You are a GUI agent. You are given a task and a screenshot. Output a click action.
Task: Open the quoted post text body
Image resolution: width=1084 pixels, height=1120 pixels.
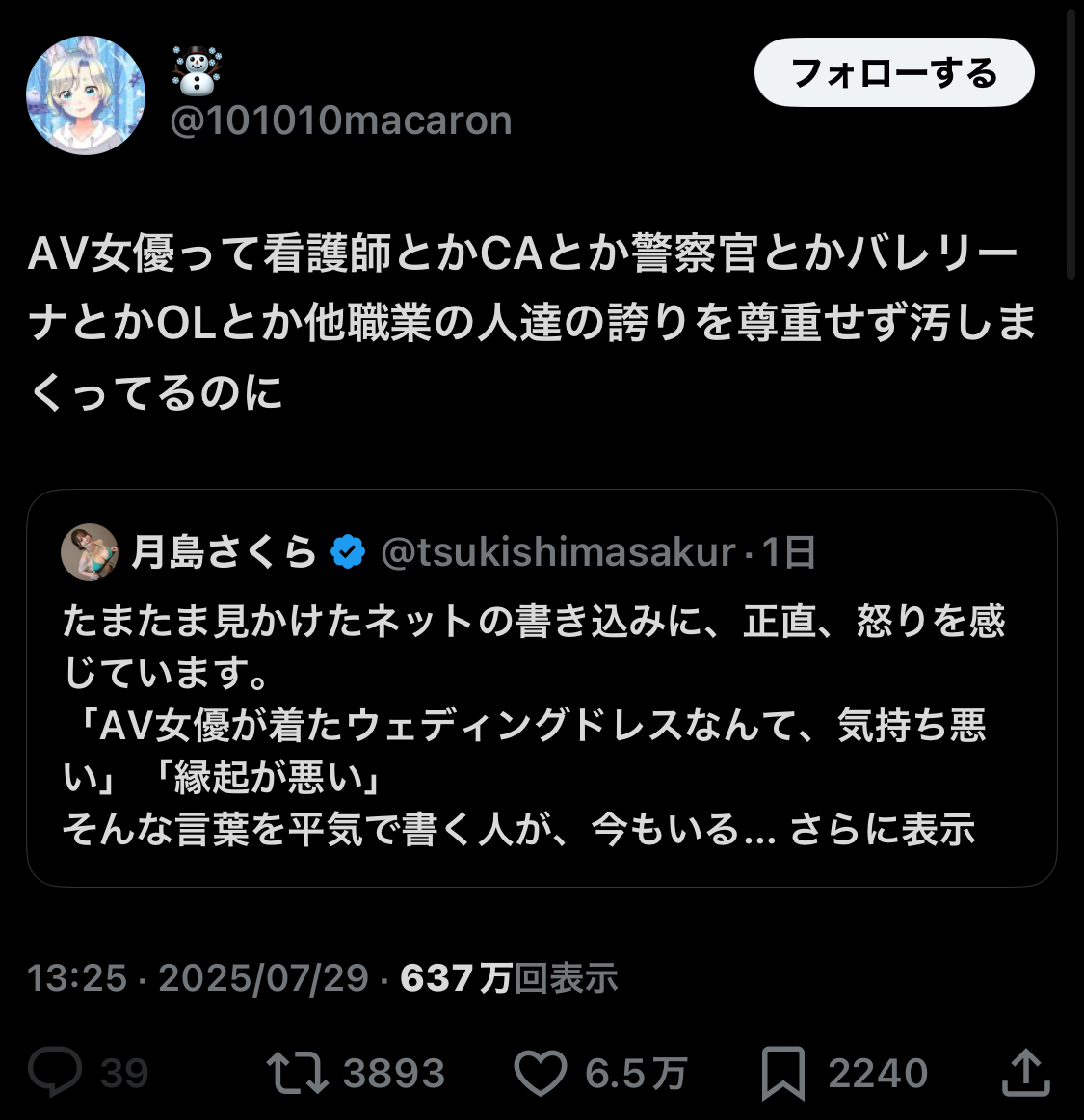[x=534, y=725]
